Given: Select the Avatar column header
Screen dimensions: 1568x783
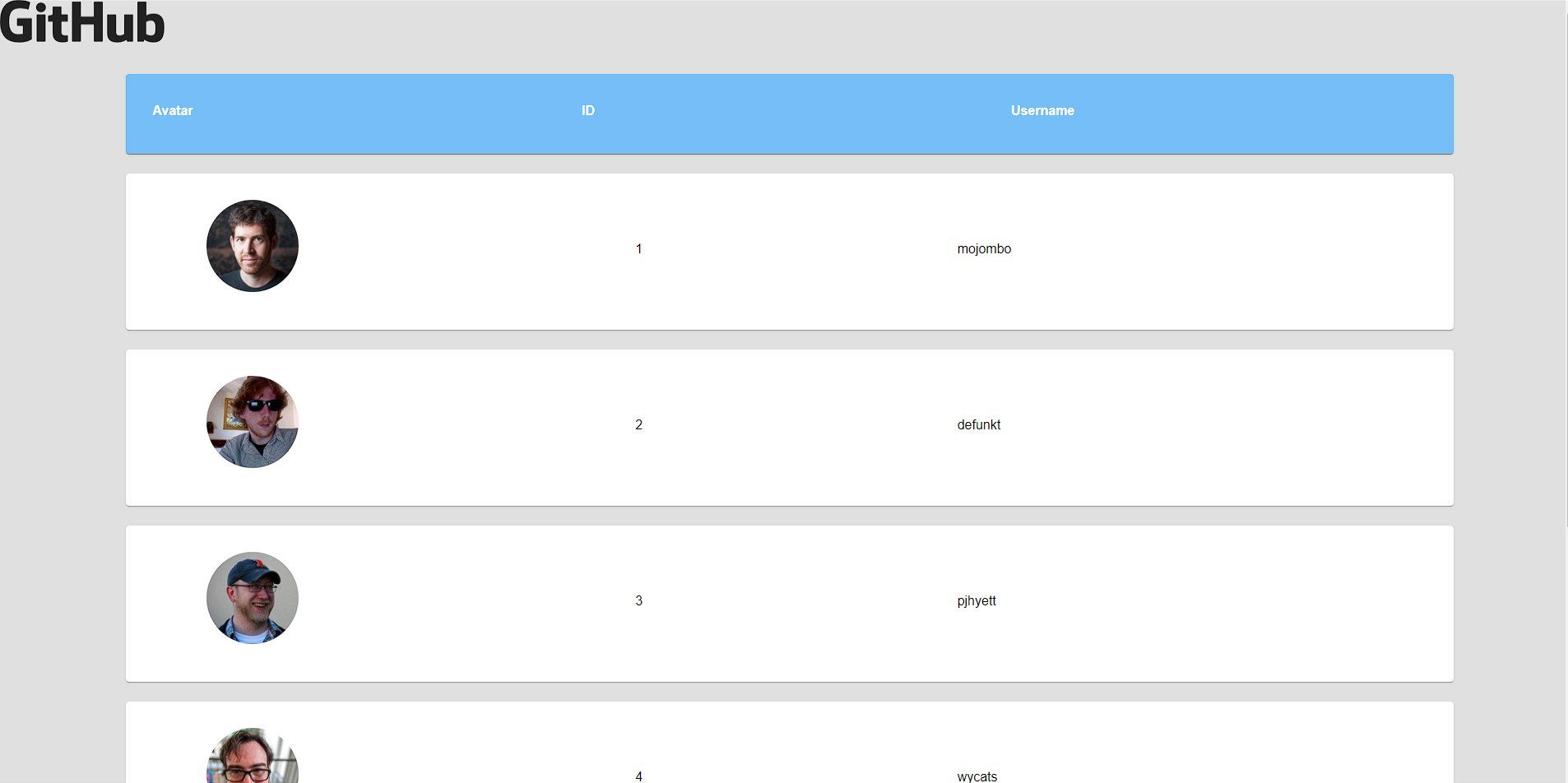Looking at the screenshot, I should tap(173, 110).
